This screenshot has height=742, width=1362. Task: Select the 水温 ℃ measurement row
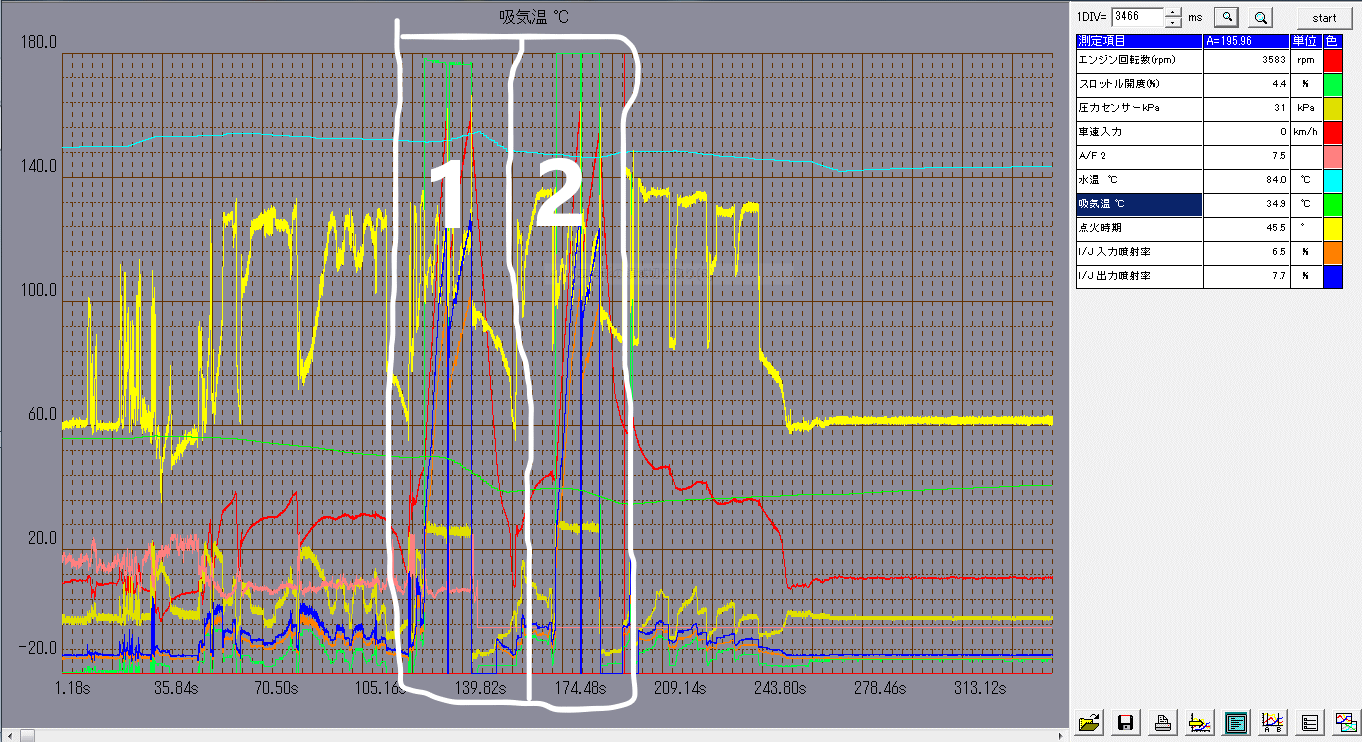pyautogui.click(x=1139, y=180)
